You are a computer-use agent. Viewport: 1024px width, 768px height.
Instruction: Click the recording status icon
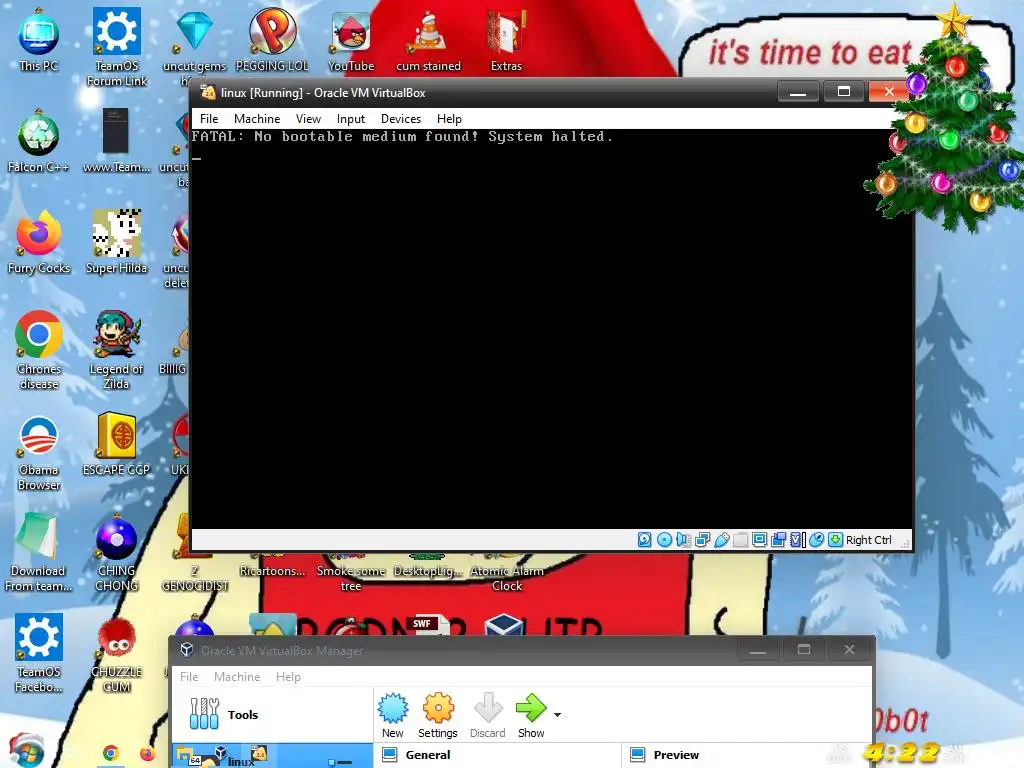coord(778,539)
